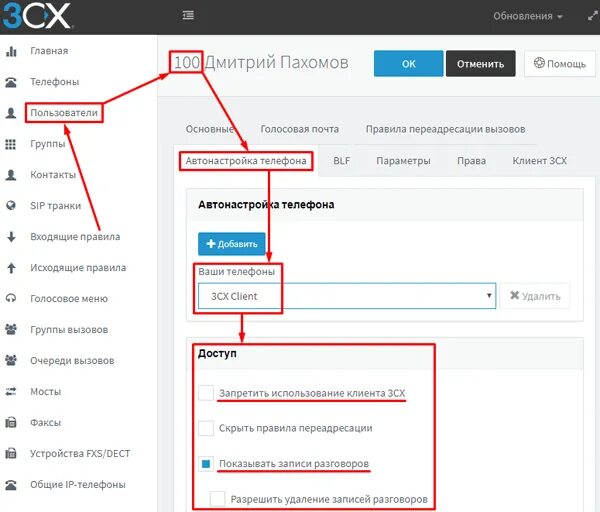Image resolution: width=600 pixels, height=512 pixels.
Task: Click the Пользователи user icon
Action: pyautogui.click(x=11, y=113)
